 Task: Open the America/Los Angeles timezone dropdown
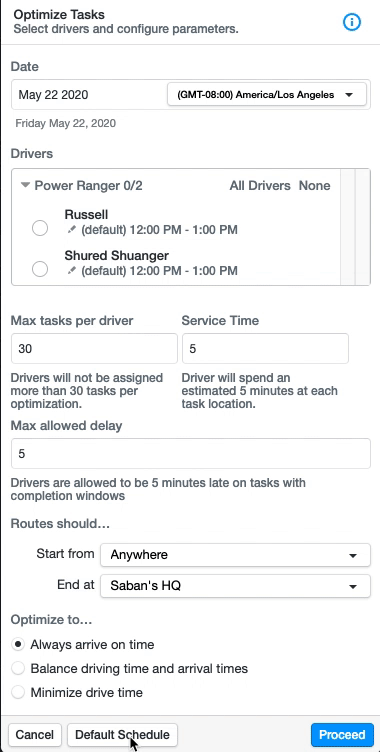click(x=267, y=94)
